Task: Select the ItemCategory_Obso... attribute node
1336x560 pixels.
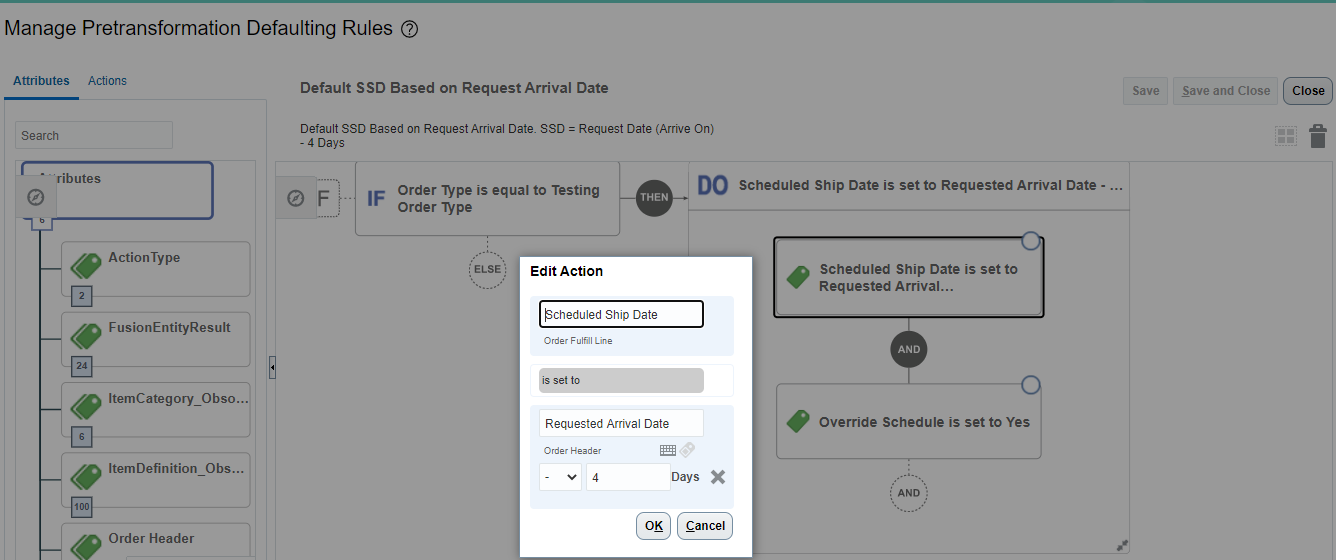Action: click(x=156, y=410)
